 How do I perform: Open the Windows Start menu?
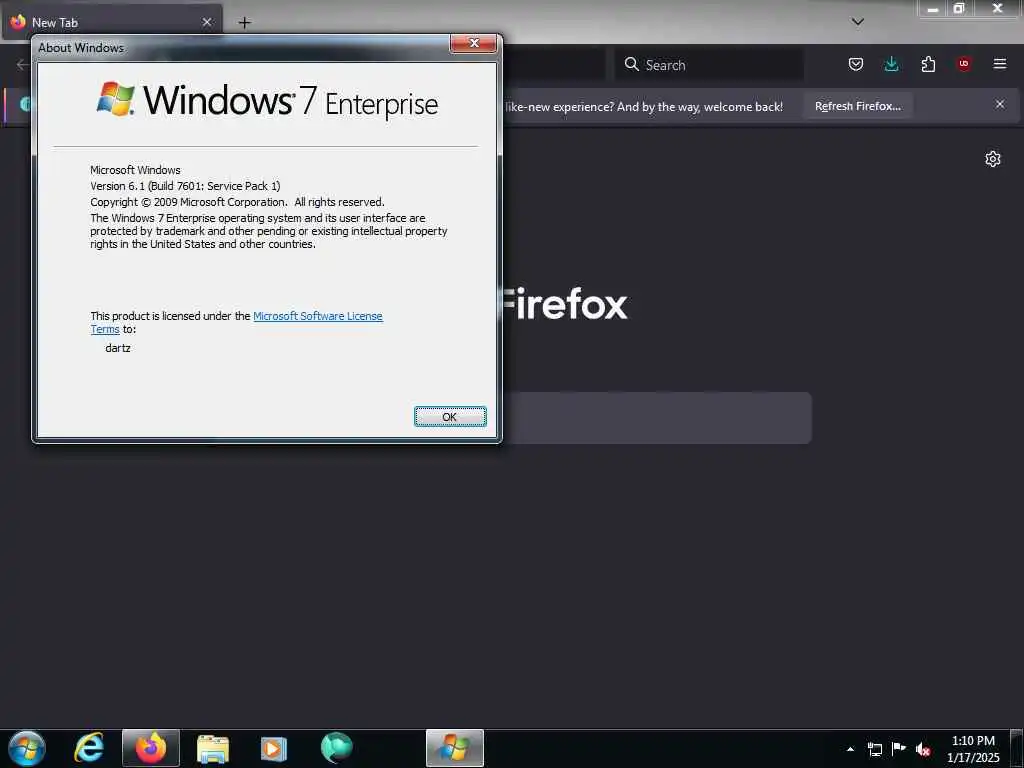(x=27, y=748)
